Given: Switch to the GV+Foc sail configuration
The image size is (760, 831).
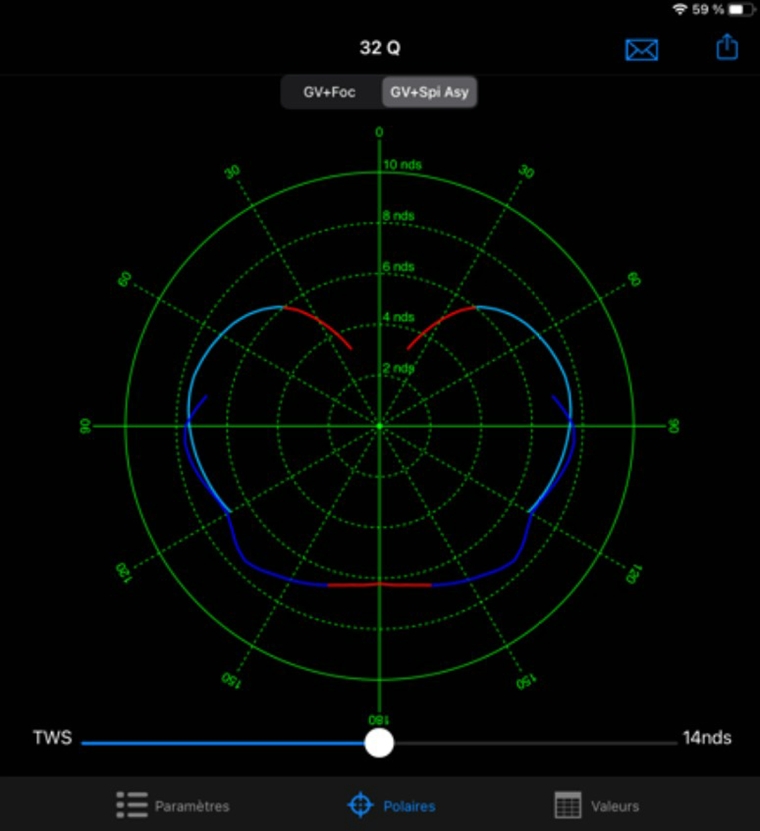Looking at the screenshot, I should 330,92.
